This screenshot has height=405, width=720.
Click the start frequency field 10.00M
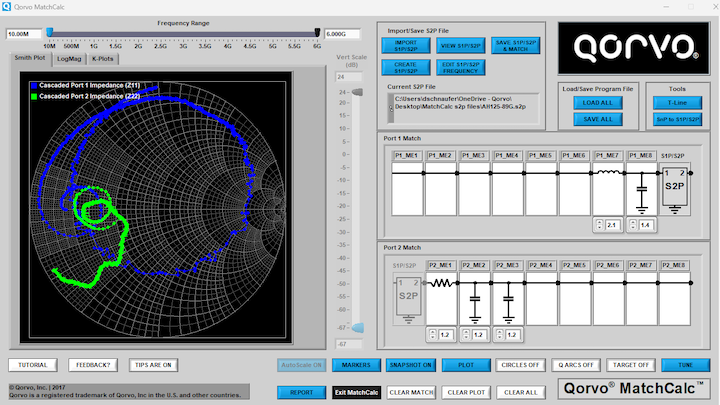click(23, 34)
